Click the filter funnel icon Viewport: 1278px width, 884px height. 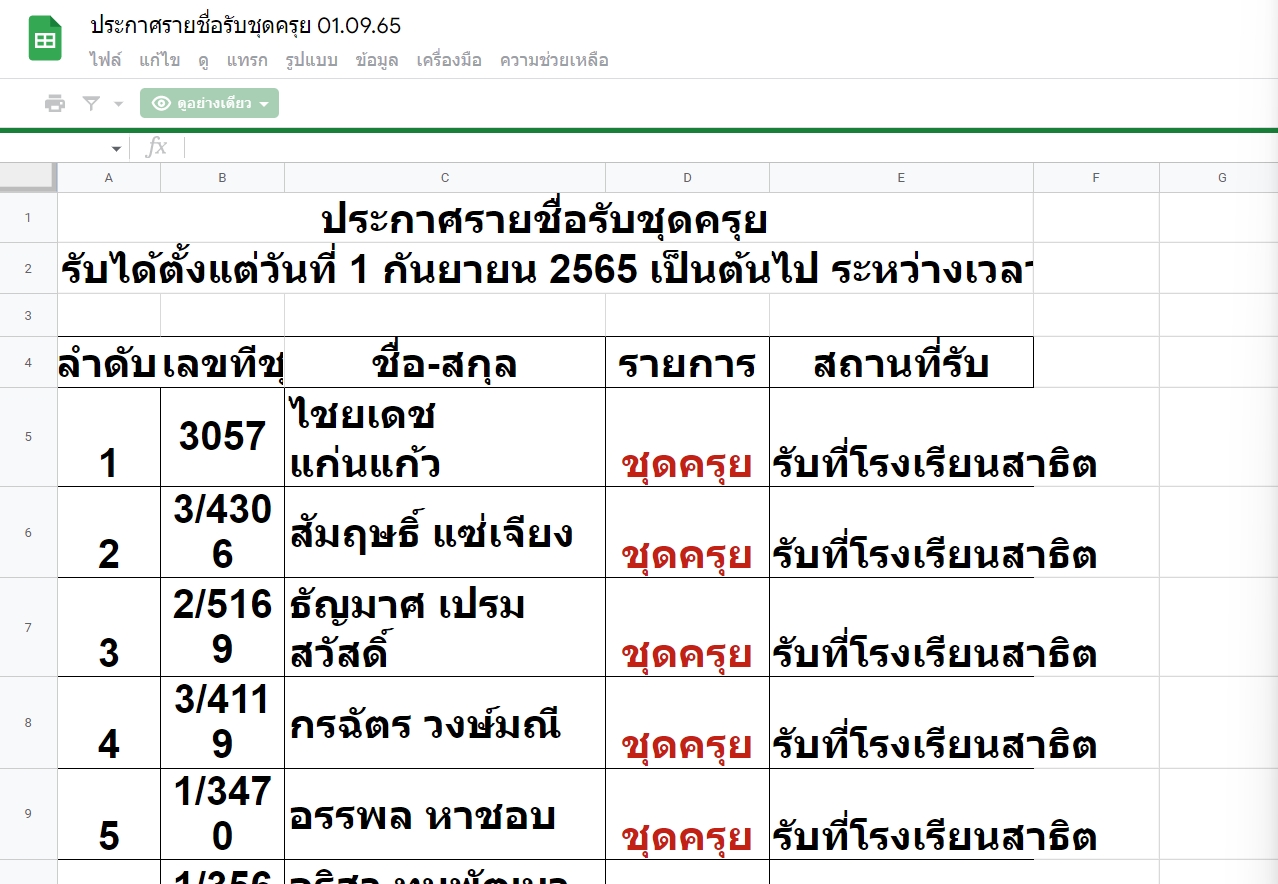click(x=91, y=104)
